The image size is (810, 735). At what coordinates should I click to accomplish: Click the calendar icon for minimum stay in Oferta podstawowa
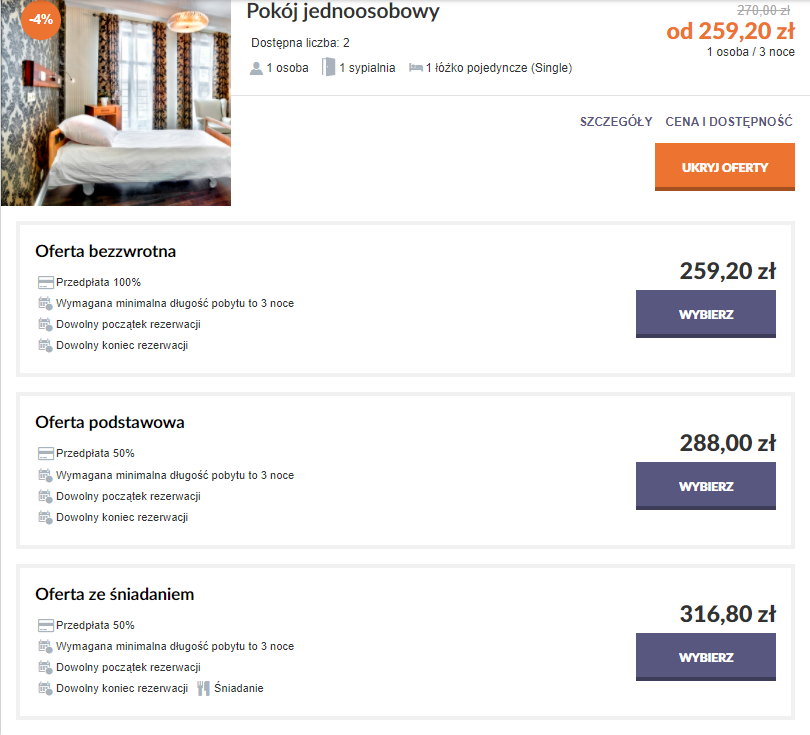pyautogui.click(x=45, y=475)
